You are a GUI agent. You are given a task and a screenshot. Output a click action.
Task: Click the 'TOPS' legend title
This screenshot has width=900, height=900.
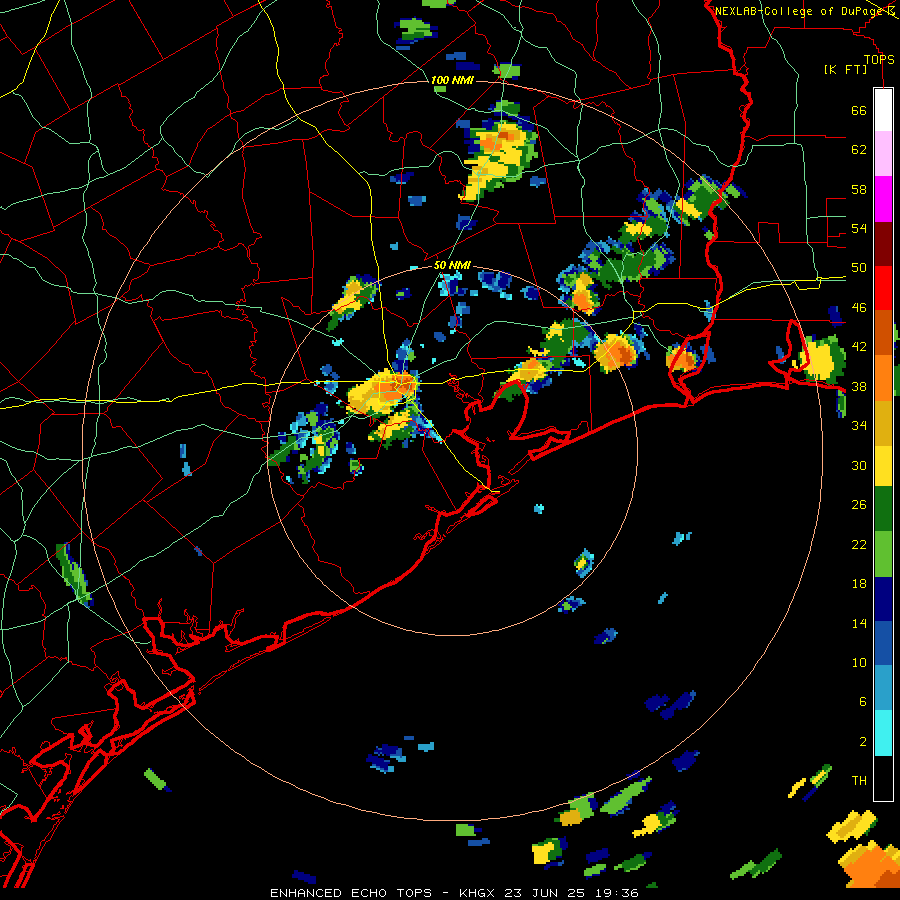[x=879, y=59]
